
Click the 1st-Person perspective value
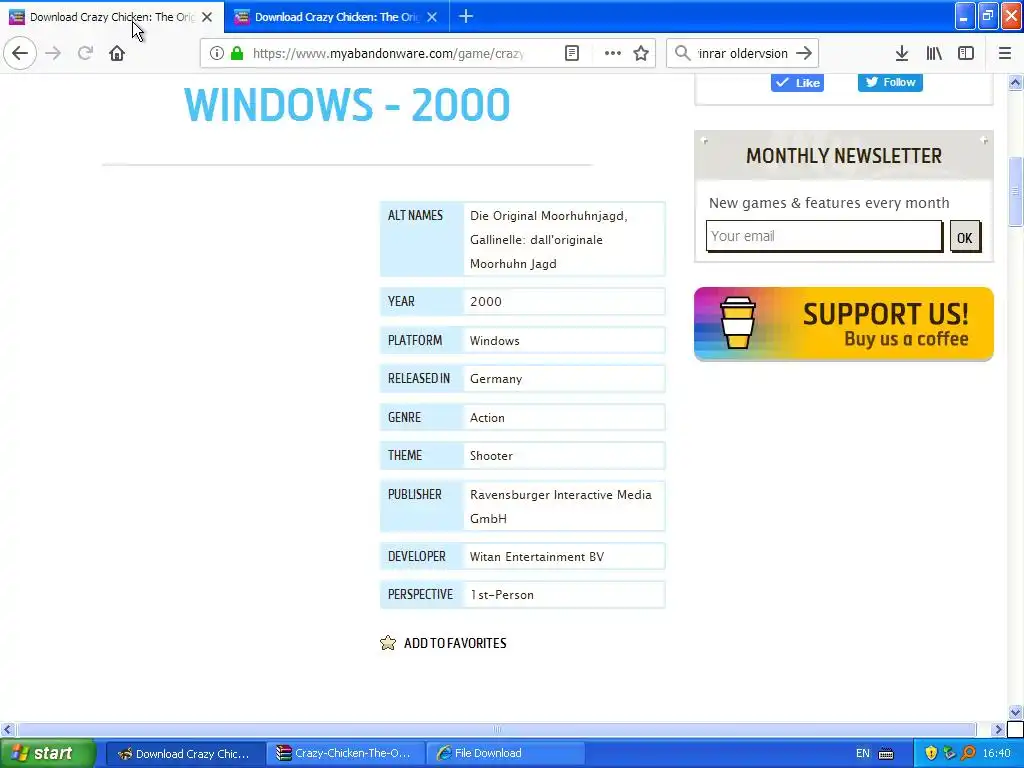click(502, 595)
